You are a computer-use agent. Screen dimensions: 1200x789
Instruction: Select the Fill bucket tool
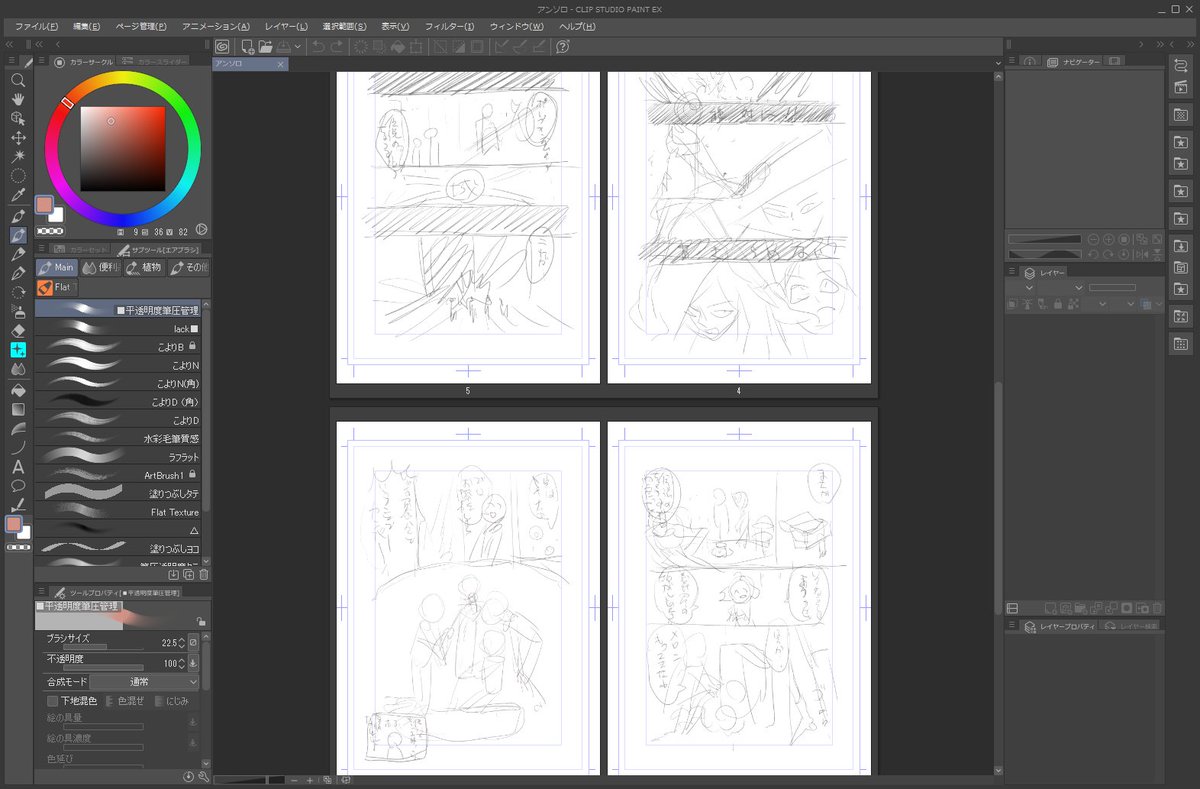point(18,390)
